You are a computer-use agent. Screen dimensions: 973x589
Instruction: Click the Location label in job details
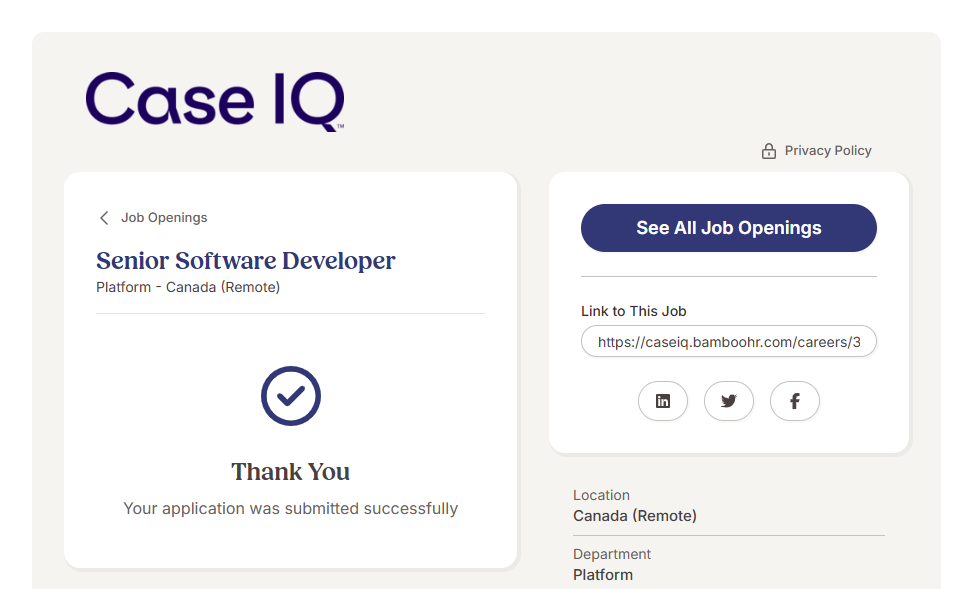(x=601, y=495)
